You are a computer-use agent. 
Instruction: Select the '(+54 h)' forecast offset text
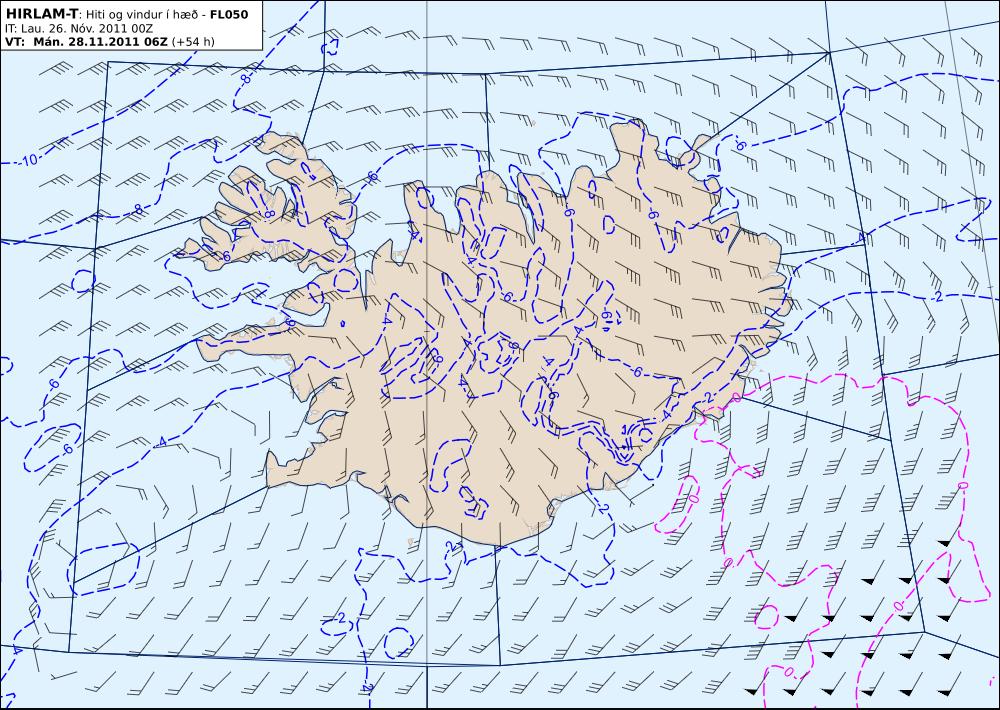pyautogui.click(x=193, y=42)
